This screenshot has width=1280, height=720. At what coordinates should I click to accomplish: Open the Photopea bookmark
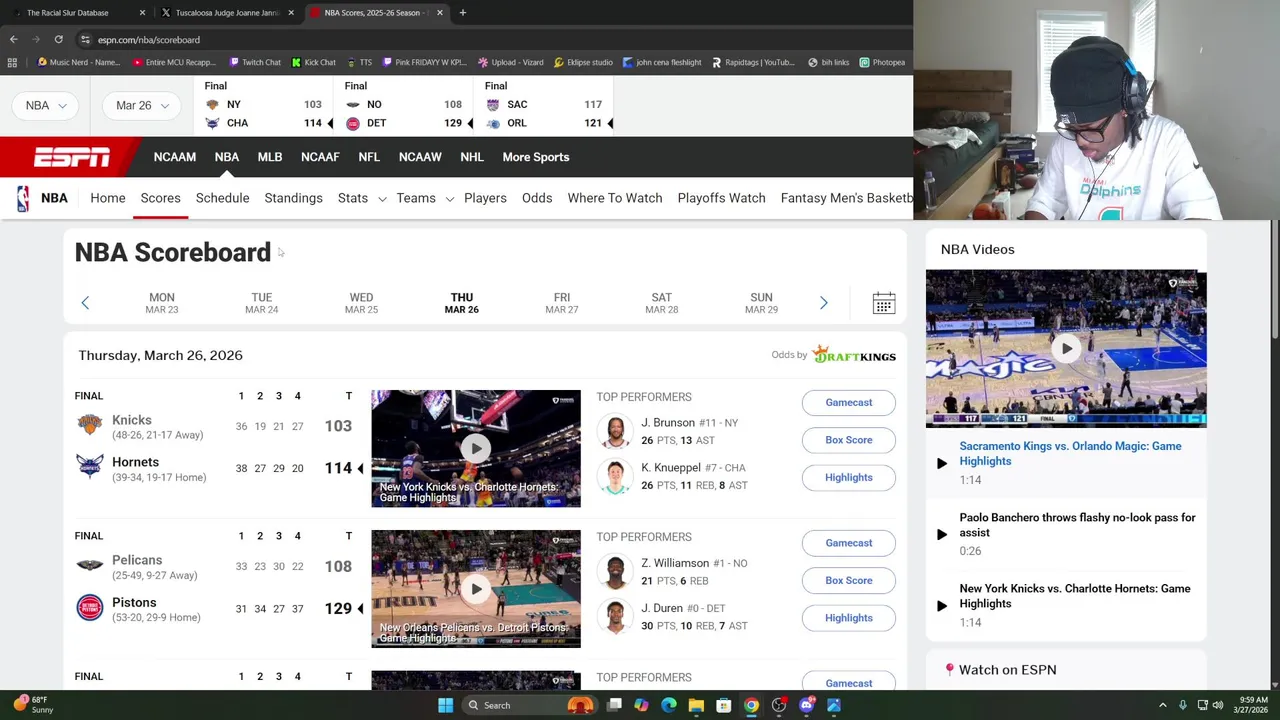point(882,62)
